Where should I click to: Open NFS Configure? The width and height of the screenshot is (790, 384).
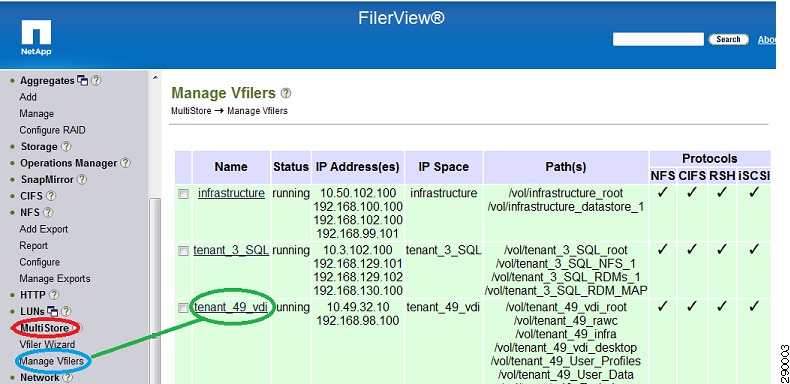click(x=40, y=262)
